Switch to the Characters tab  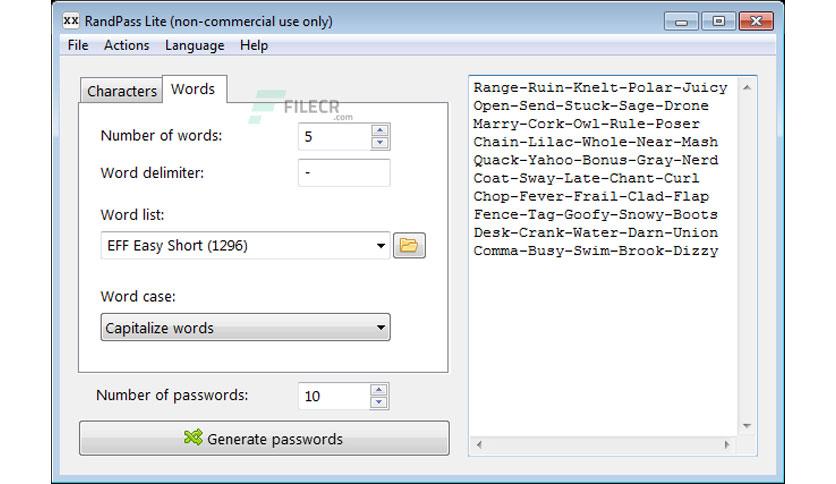pyautogui.click(x=122, y=91)
